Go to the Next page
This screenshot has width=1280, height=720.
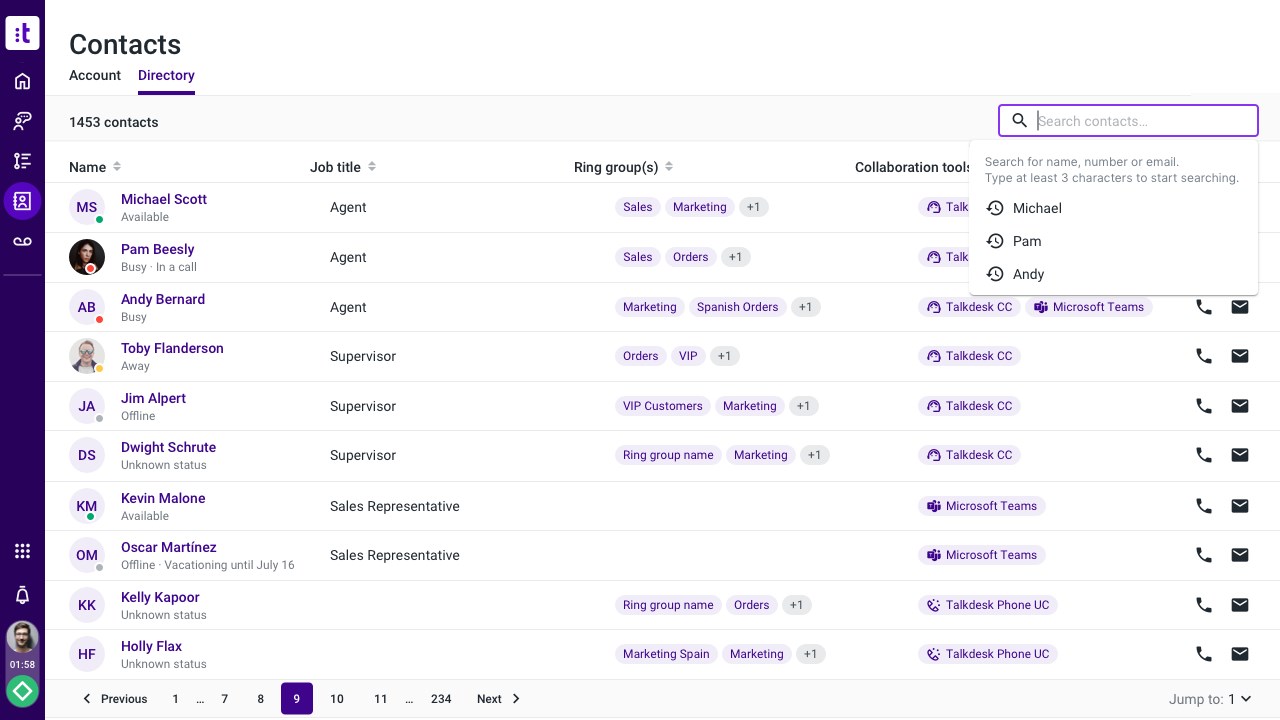point(498,699)
